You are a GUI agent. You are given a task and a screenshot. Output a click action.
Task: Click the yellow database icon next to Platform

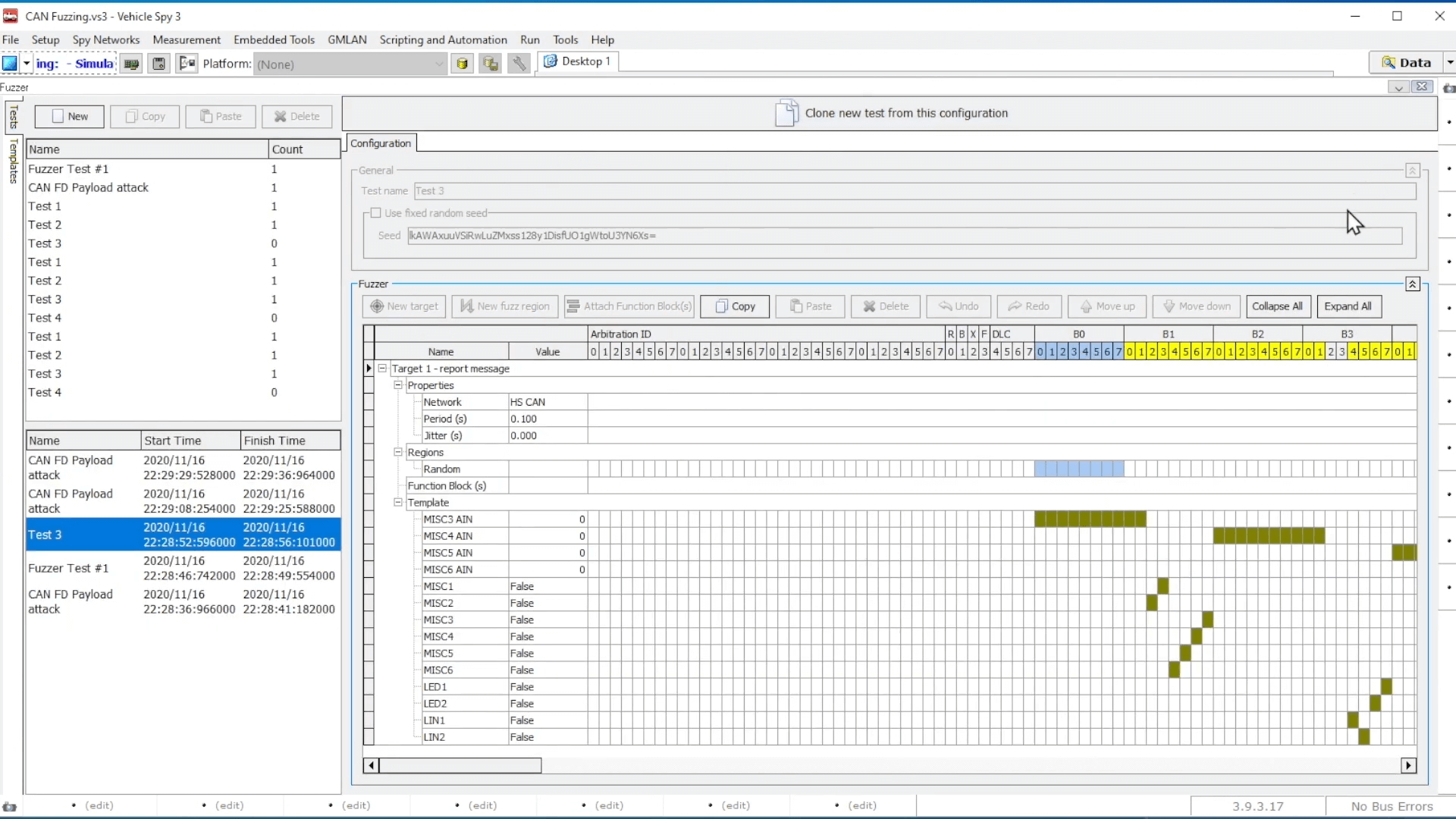[x=462, y=64]
